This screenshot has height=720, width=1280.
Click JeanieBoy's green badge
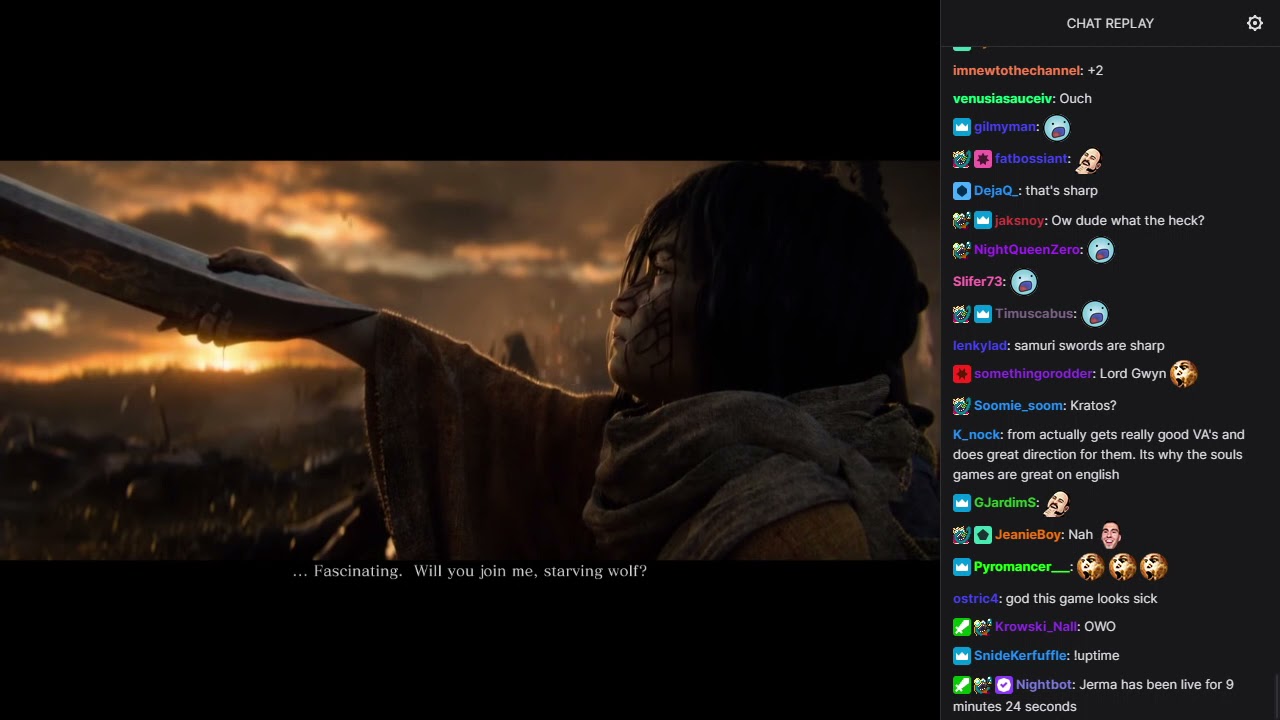(x=983, y=535)
